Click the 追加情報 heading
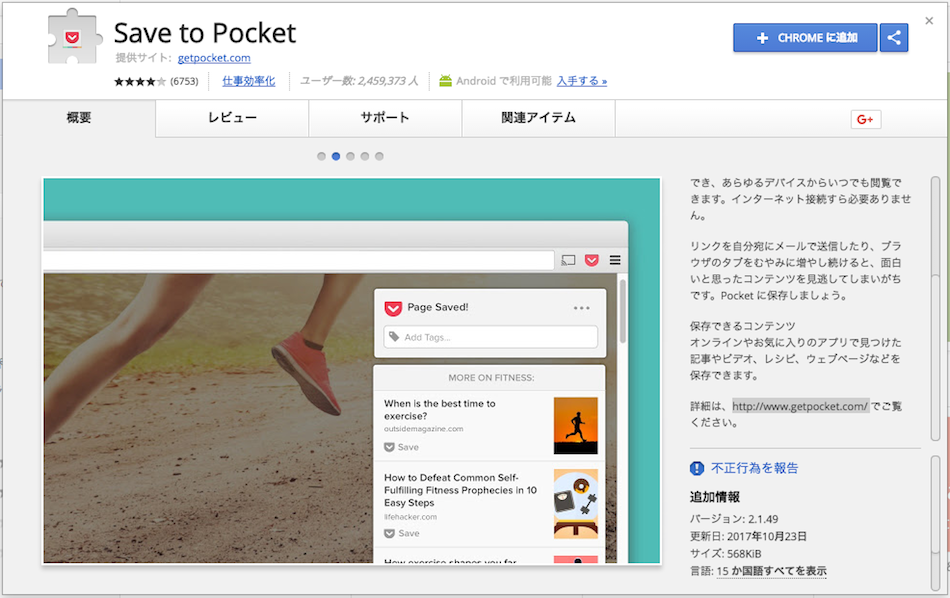 715,497
